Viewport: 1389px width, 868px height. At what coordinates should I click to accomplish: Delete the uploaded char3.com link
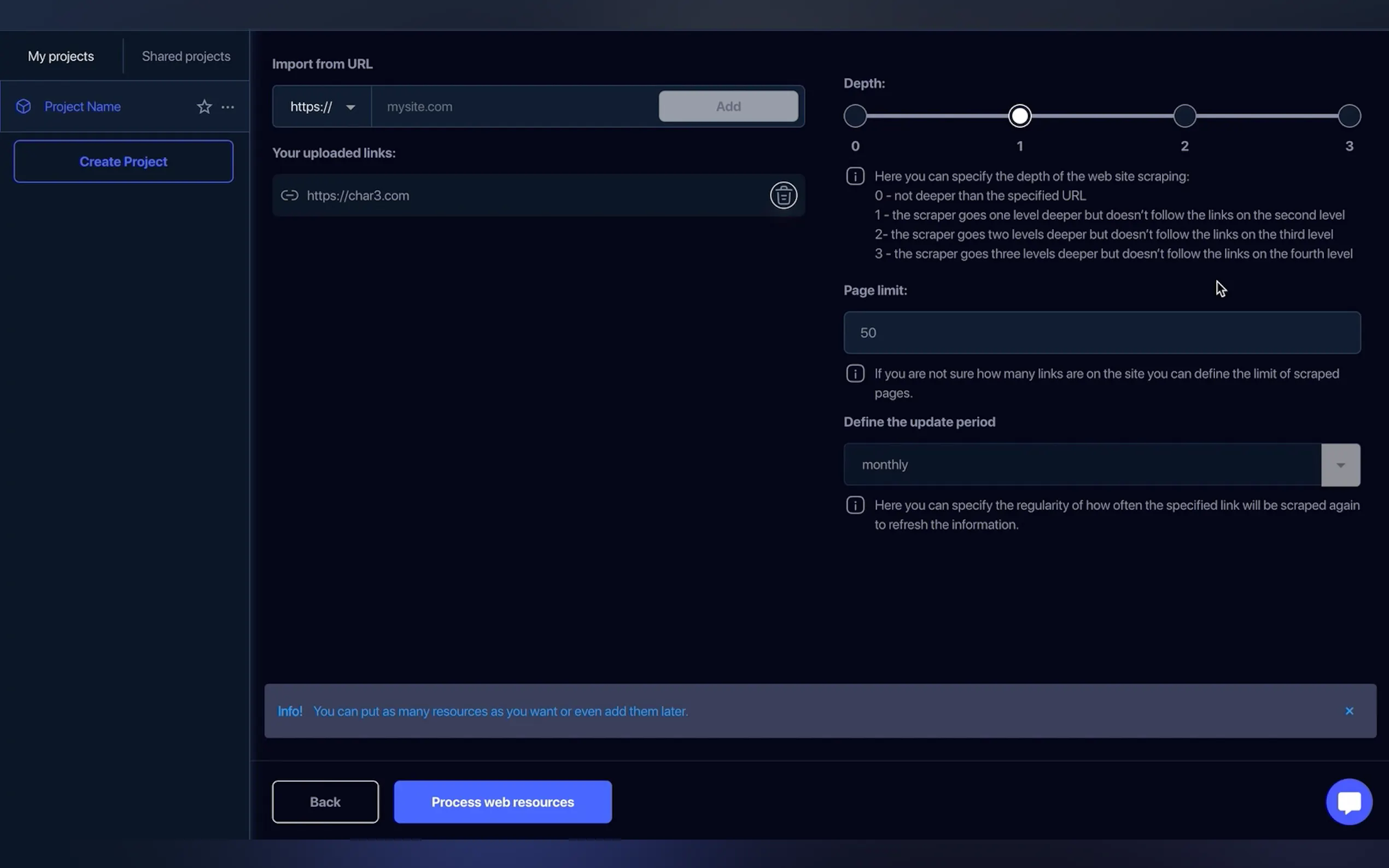783,195
